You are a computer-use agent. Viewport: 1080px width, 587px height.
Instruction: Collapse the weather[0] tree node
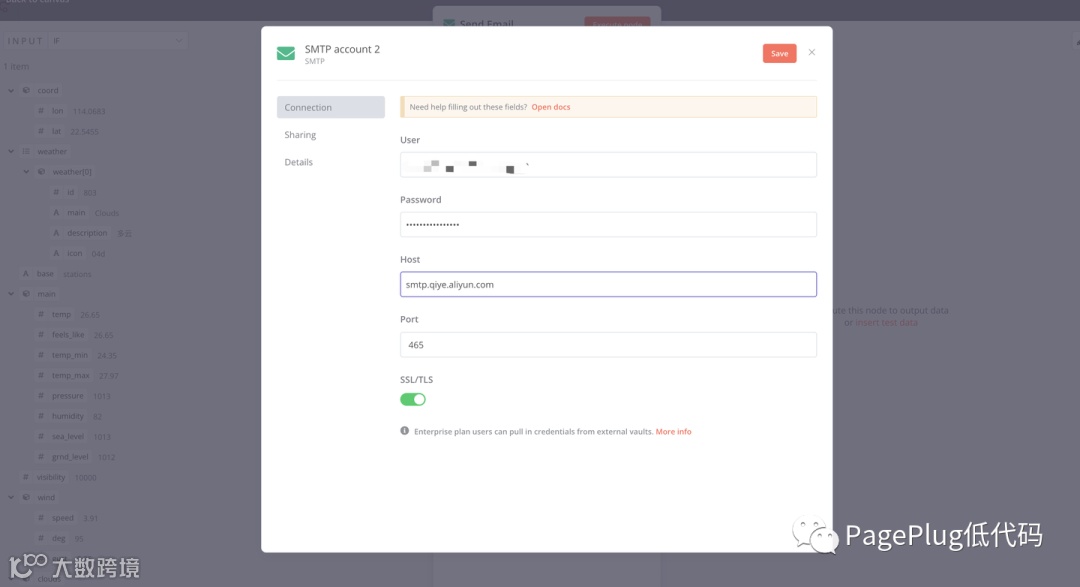tap(26, 172)
